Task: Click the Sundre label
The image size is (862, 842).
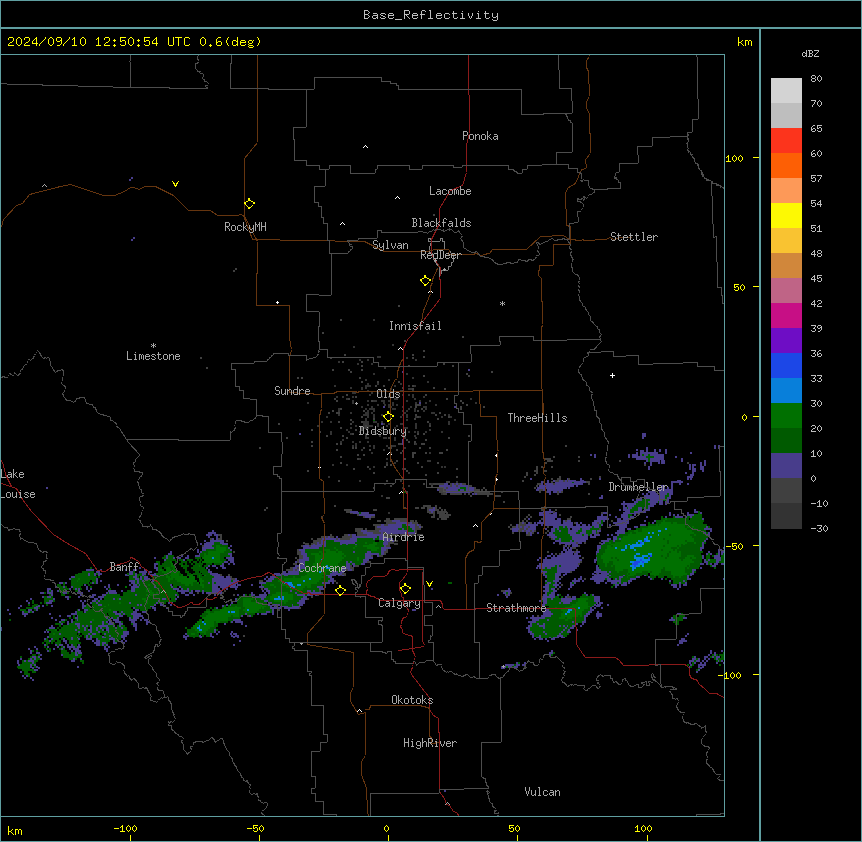Action: coord(292,391)
